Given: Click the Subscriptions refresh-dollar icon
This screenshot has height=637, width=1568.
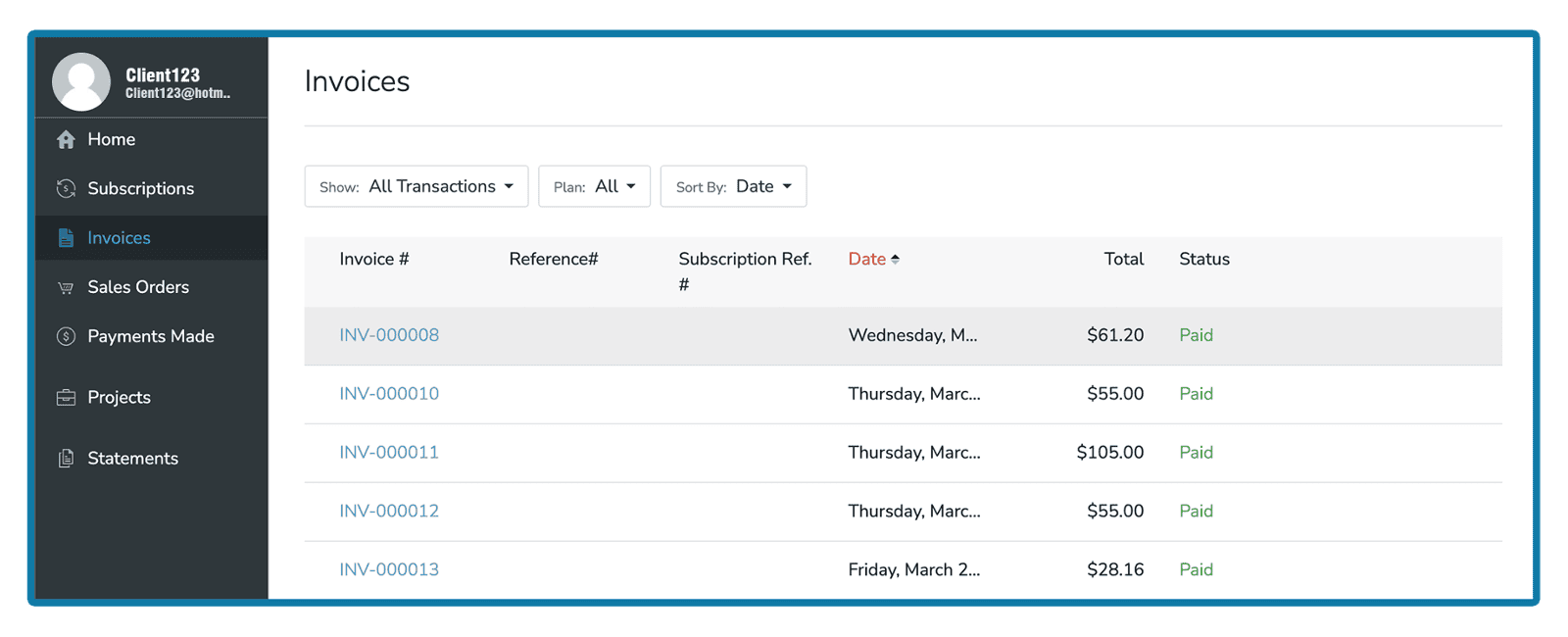Looking at the screenshot, I should [x=66, y=189].
